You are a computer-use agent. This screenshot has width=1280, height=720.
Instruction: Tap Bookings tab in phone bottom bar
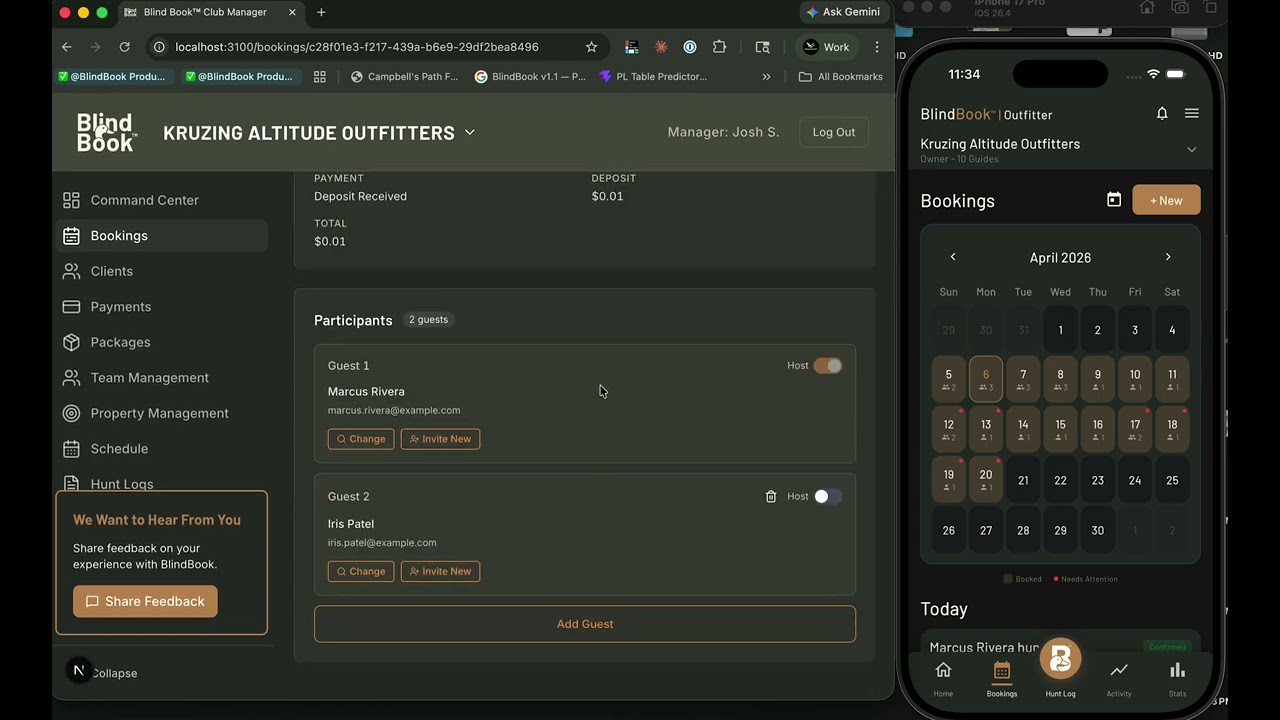(1002, 679)
